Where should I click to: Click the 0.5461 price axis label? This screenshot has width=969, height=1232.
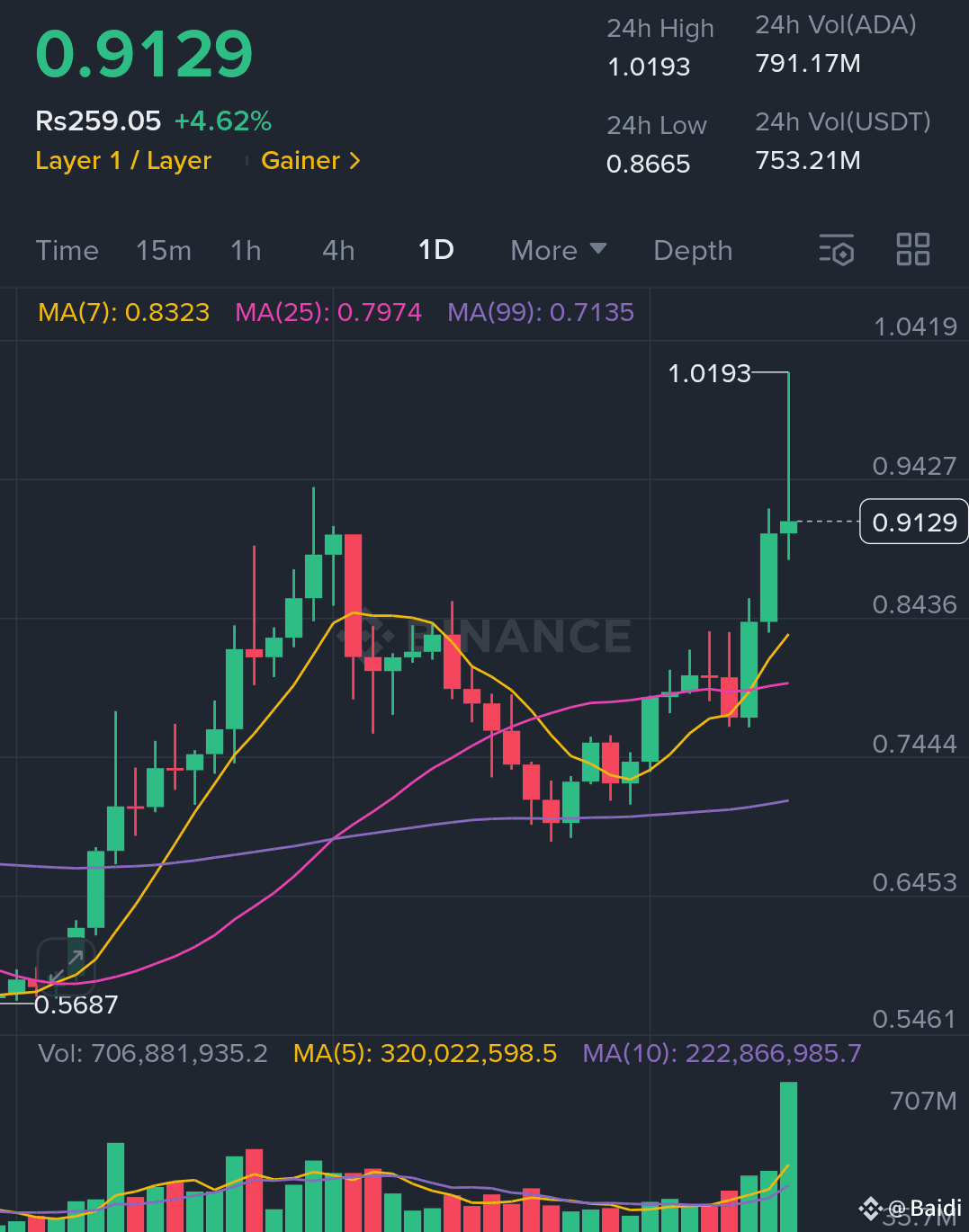(914, 1019)
